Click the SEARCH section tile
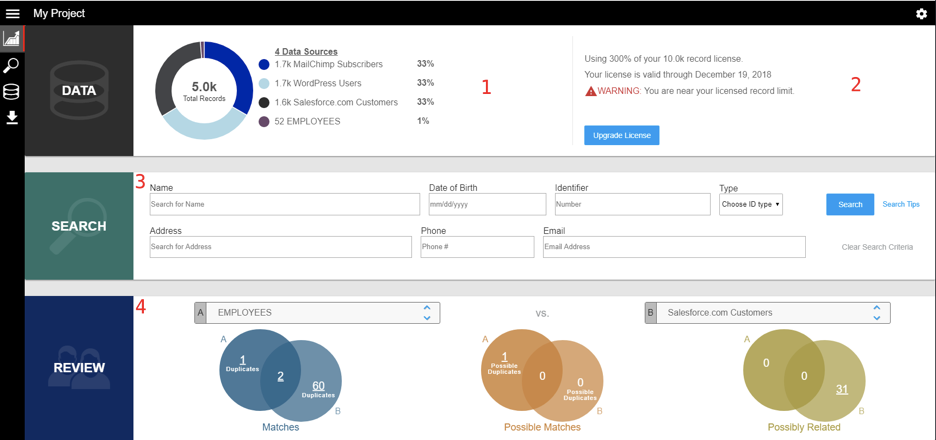Viewport: 936px width, 440px height. [79, 226]
